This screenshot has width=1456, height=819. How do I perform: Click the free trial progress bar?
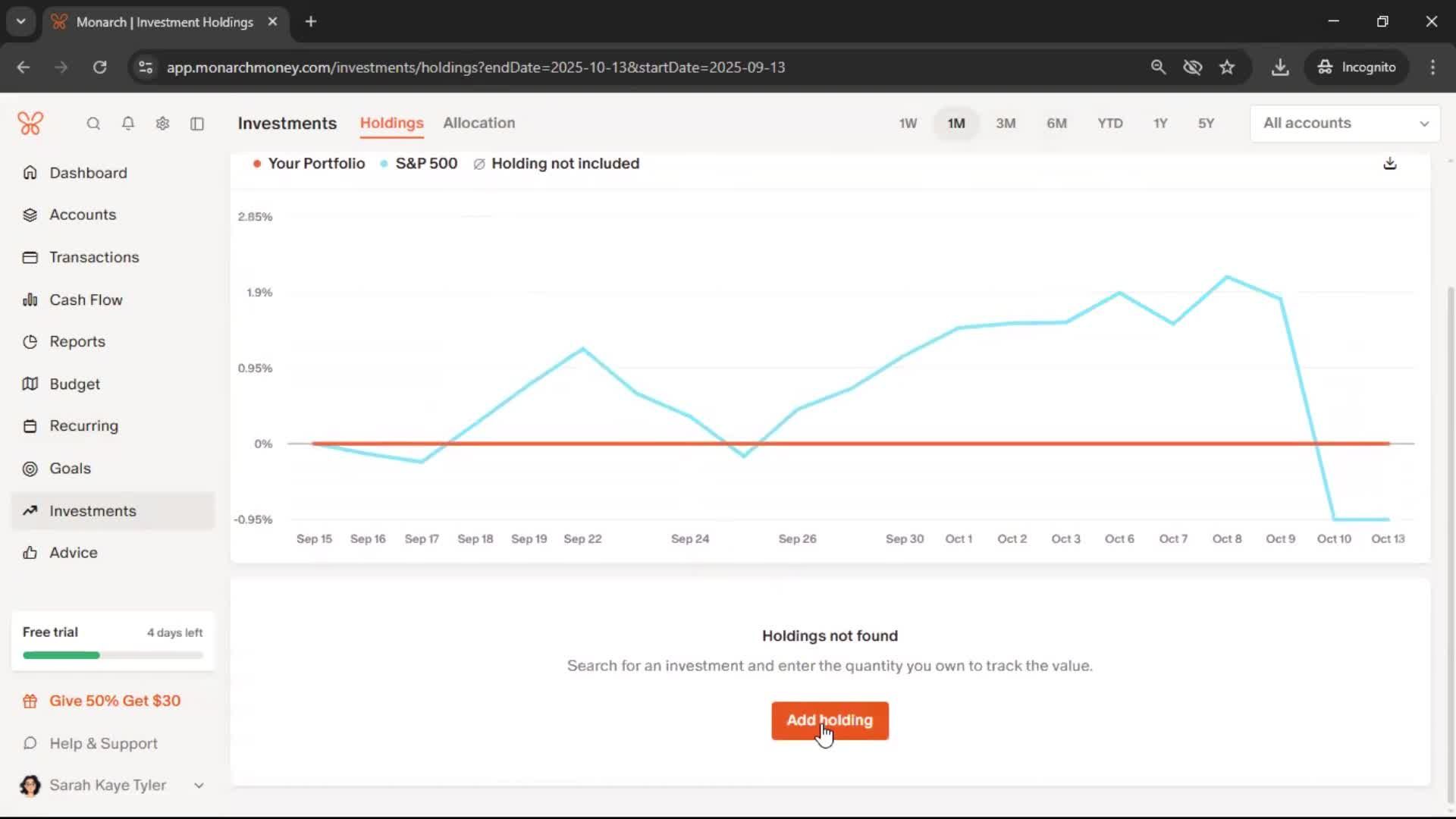pos(112,655)
